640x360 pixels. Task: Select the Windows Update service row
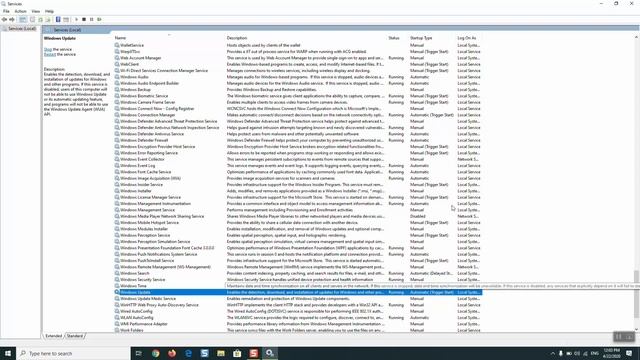[298, 292]
